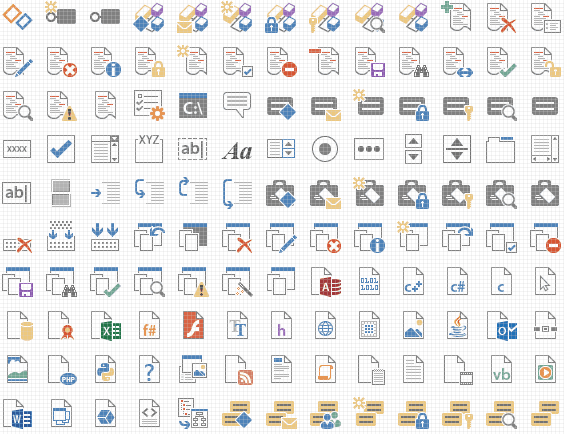Click the windows with undo arrow icon
The image size is (564, 434).
(149, 237)
